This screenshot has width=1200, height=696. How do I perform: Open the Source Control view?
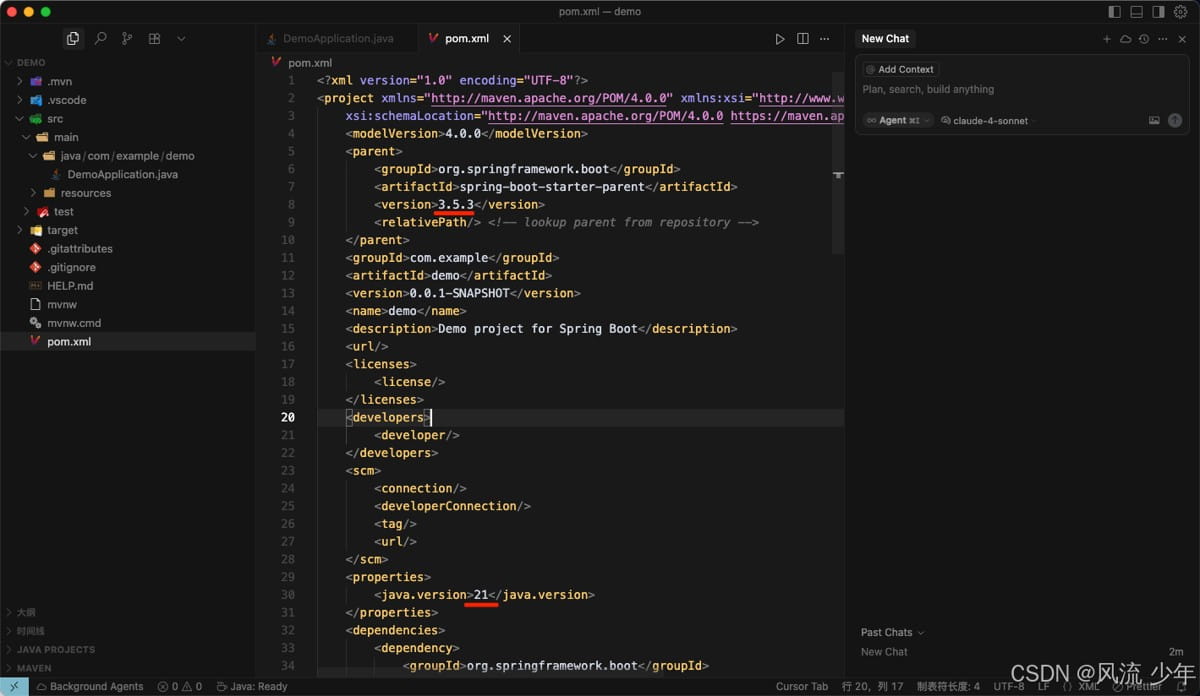pyautogui.click(x=127, y=39)
